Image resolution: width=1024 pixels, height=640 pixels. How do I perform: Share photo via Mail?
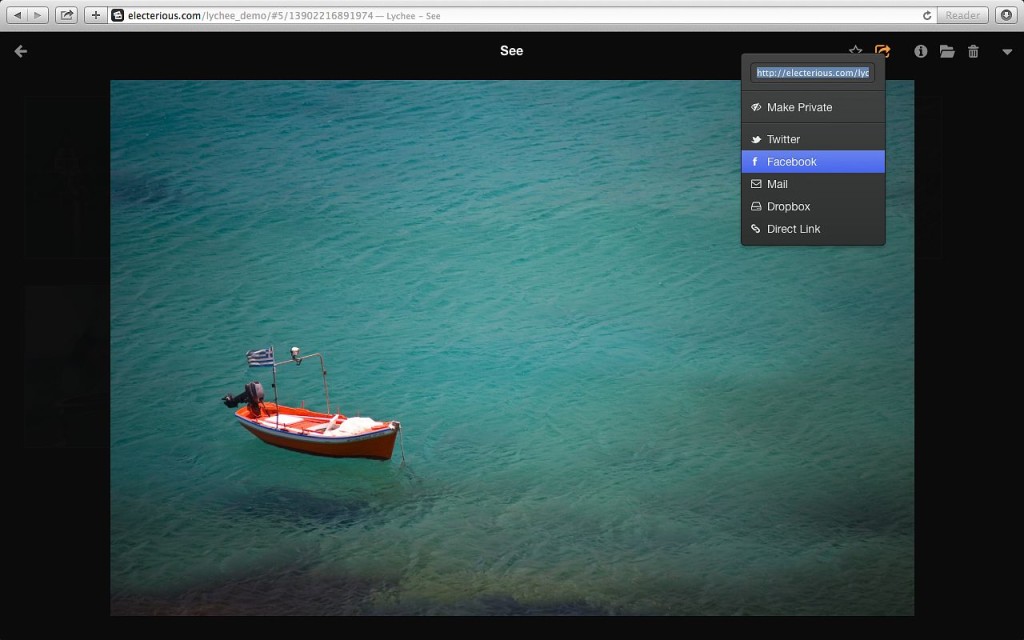(x=813, y=184)
